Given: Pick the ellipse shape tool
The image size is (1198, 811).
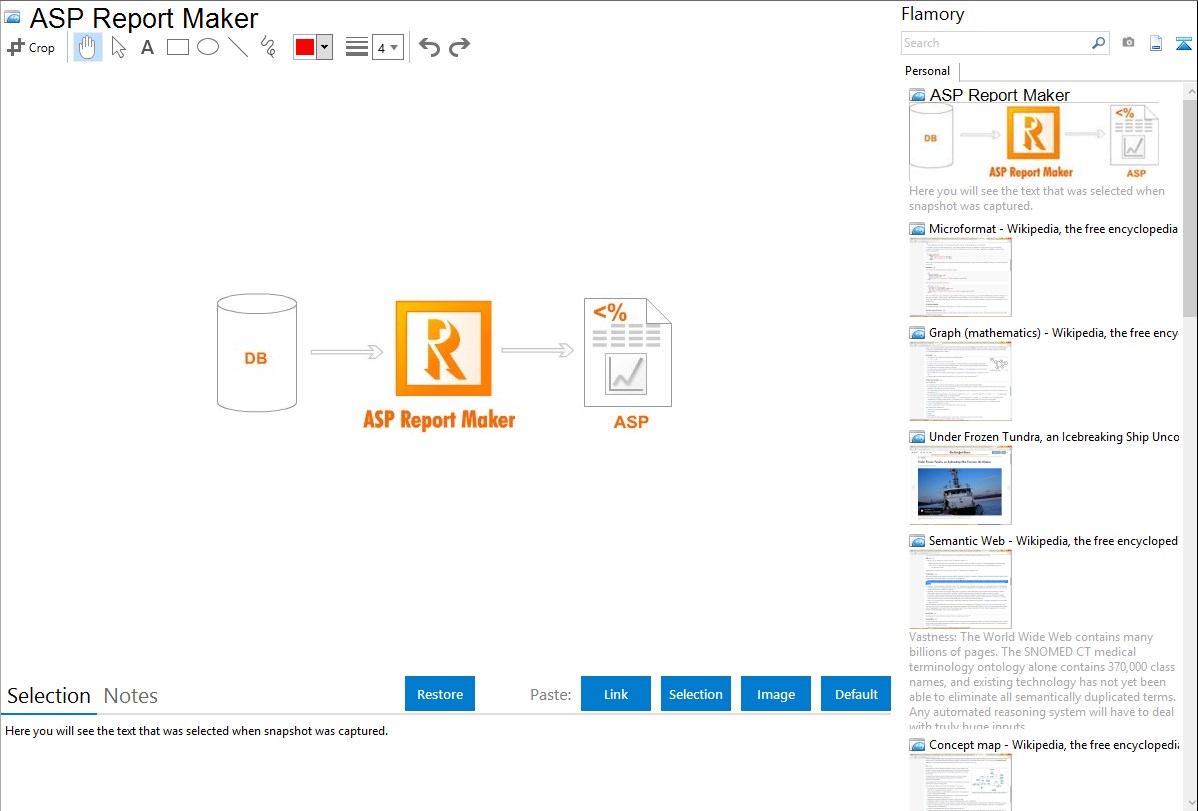Looking at the screenshot, I should coord(208,47).
